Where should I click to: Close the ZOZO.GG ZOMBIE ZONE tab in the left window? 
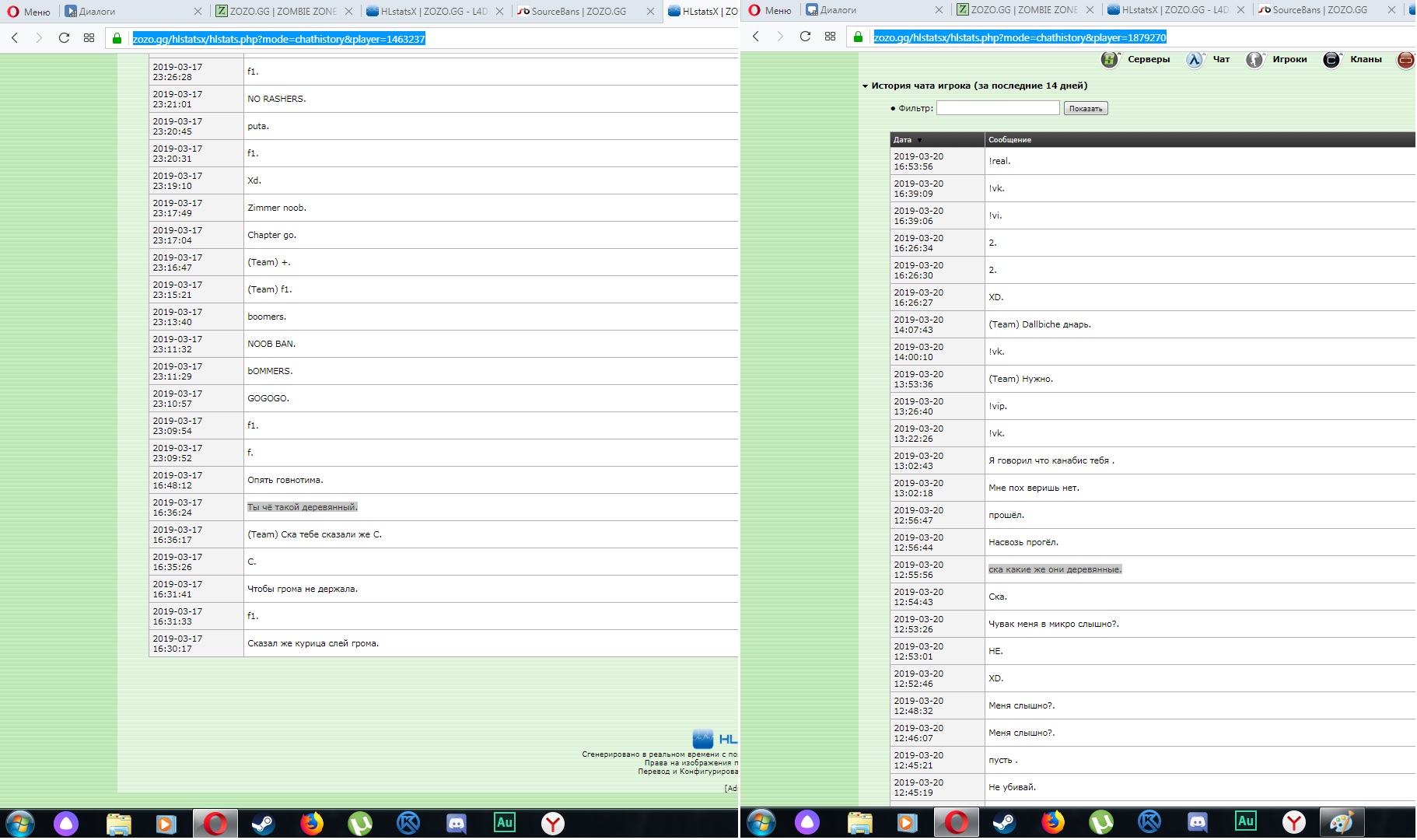pos(348,11)
